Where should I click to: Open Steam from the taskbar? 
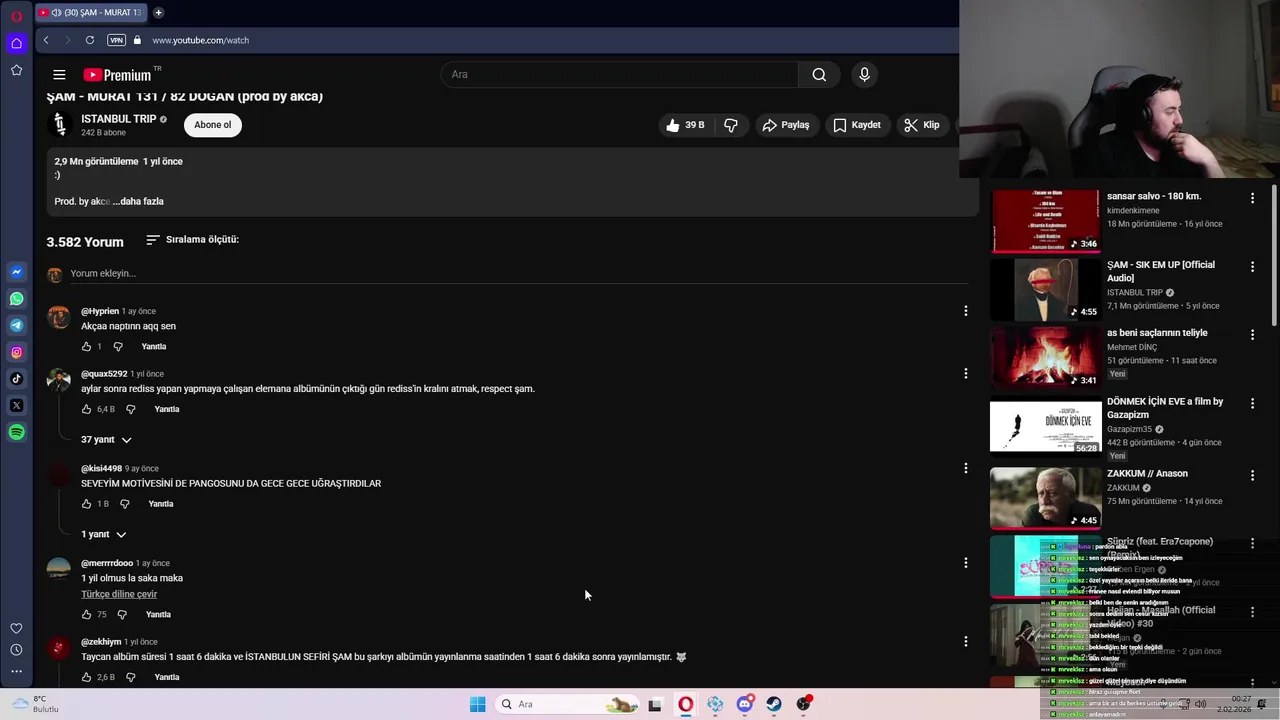(x=774, y=704)
